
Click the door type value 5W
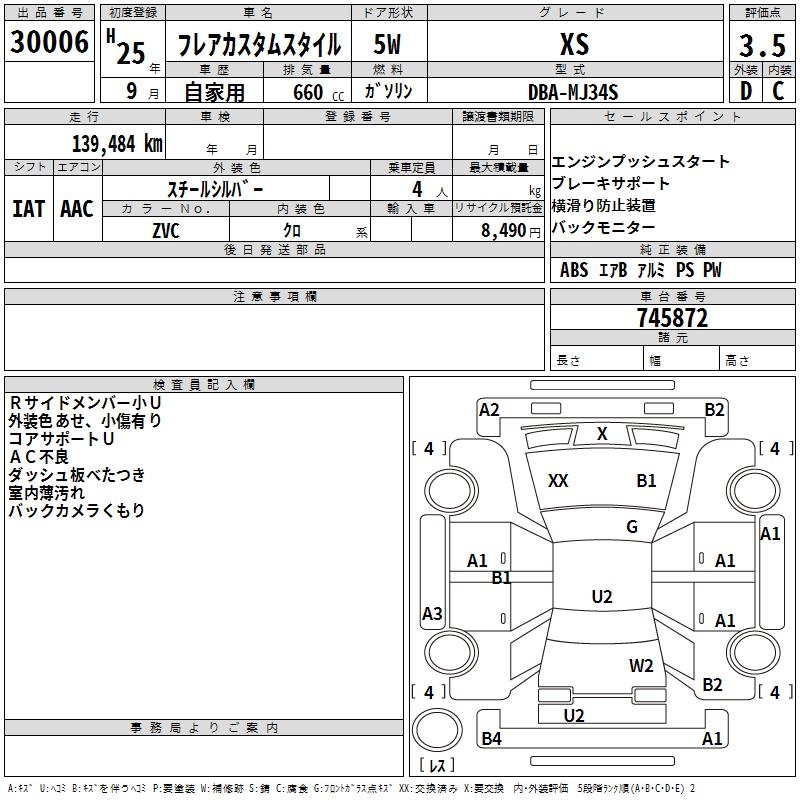click(388, 44)
